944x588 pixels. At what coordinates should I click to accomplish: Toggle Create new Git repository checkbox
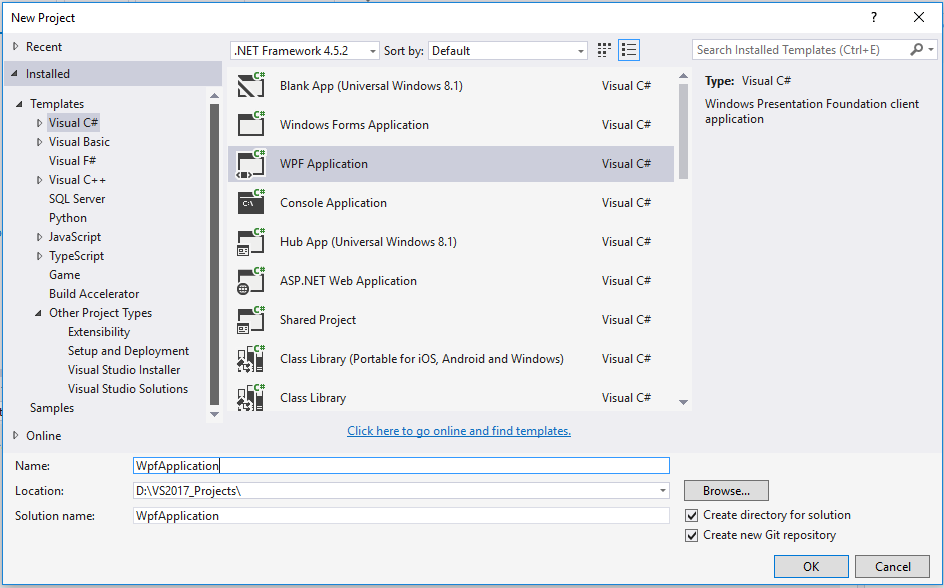tap(692, 535)
